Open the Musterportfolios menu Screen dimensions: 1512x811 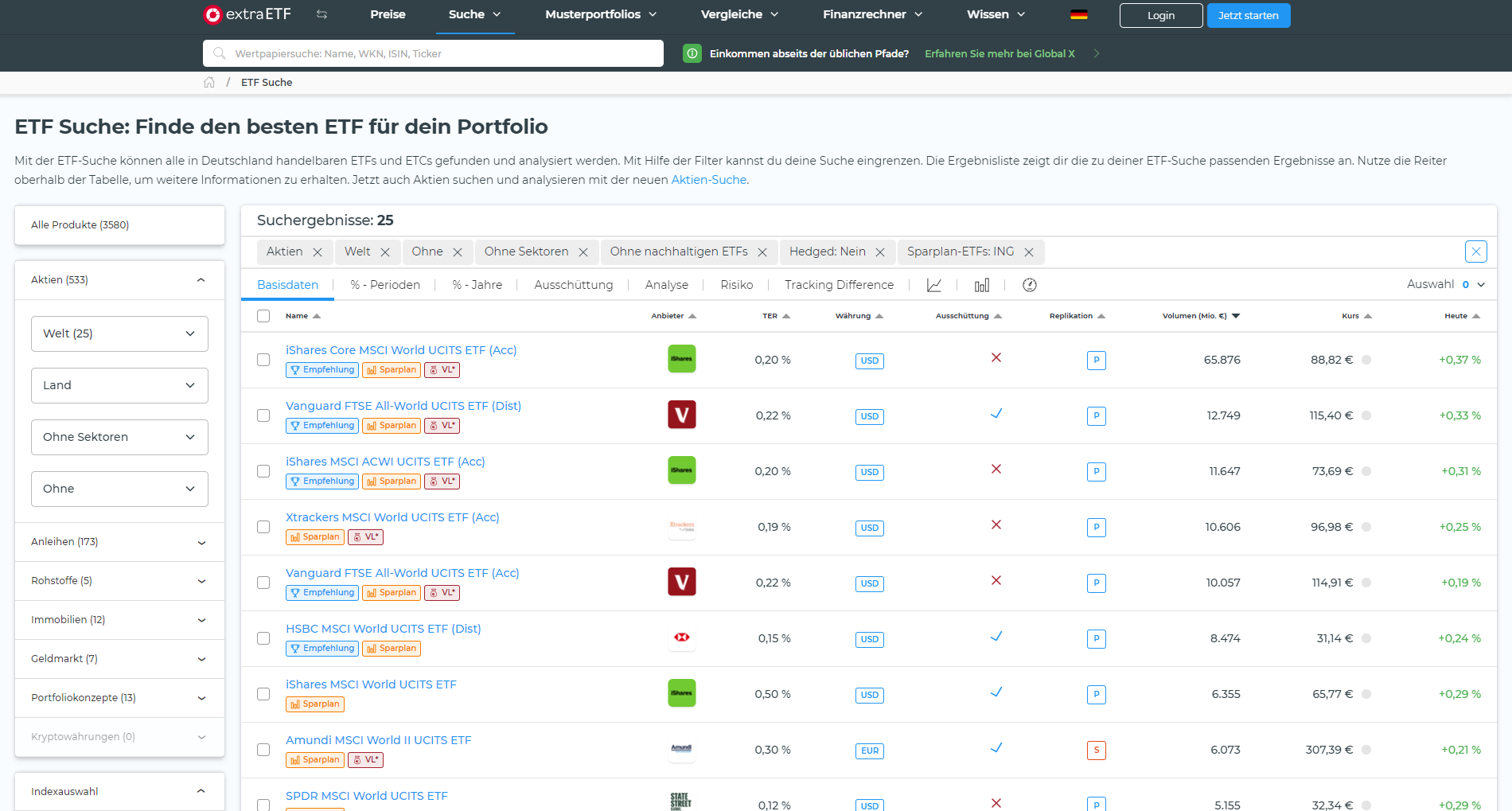coord(601,14)
